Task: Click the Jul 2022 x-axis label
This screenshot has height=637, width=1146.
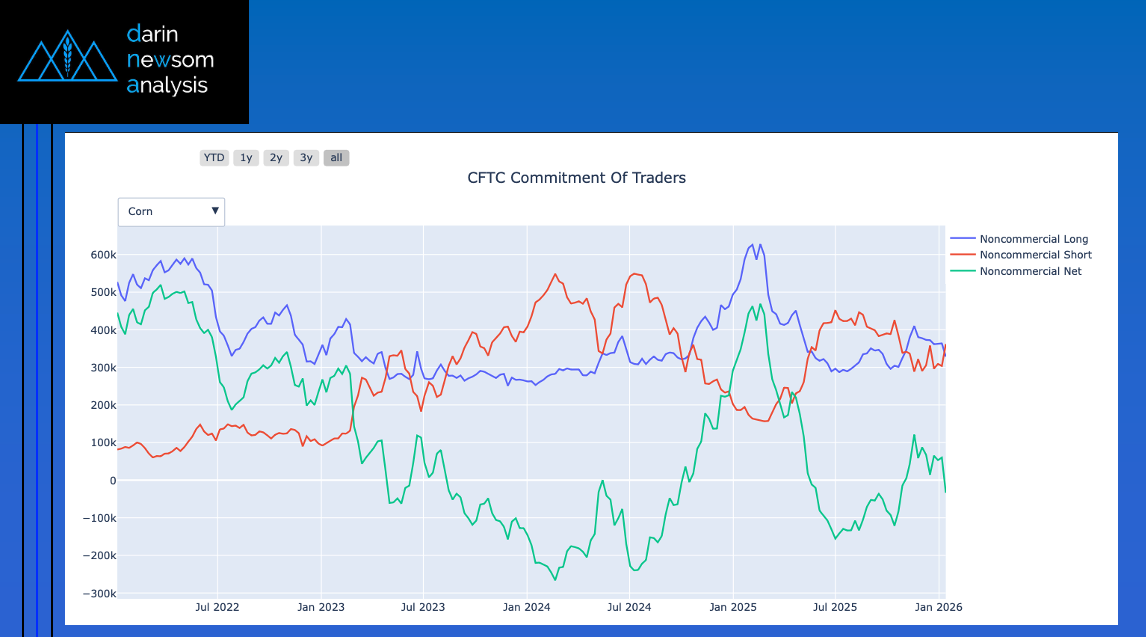Action: click(x=217, y=607)
